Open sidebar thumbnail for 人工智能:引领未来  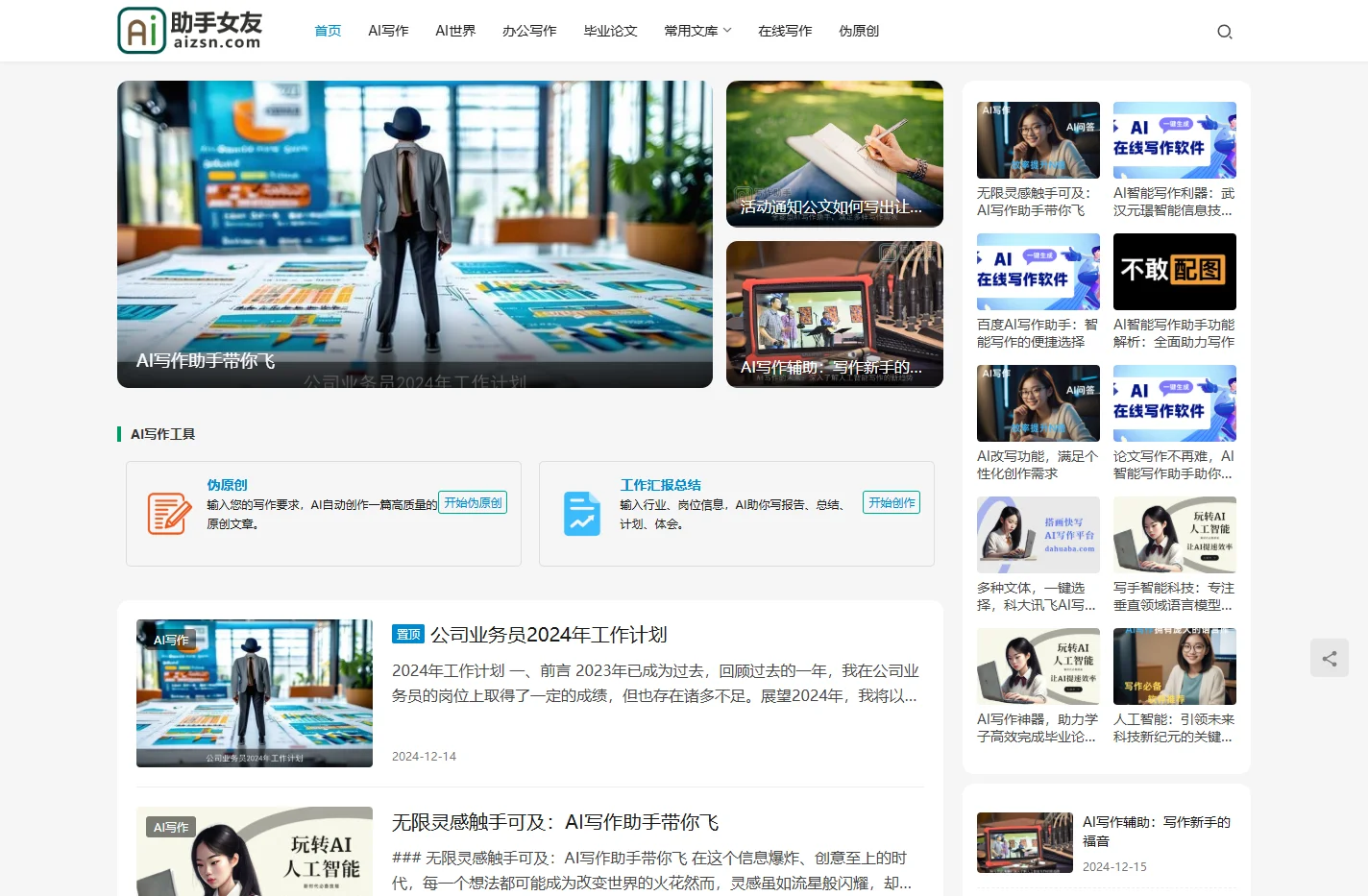point(1175,666)
